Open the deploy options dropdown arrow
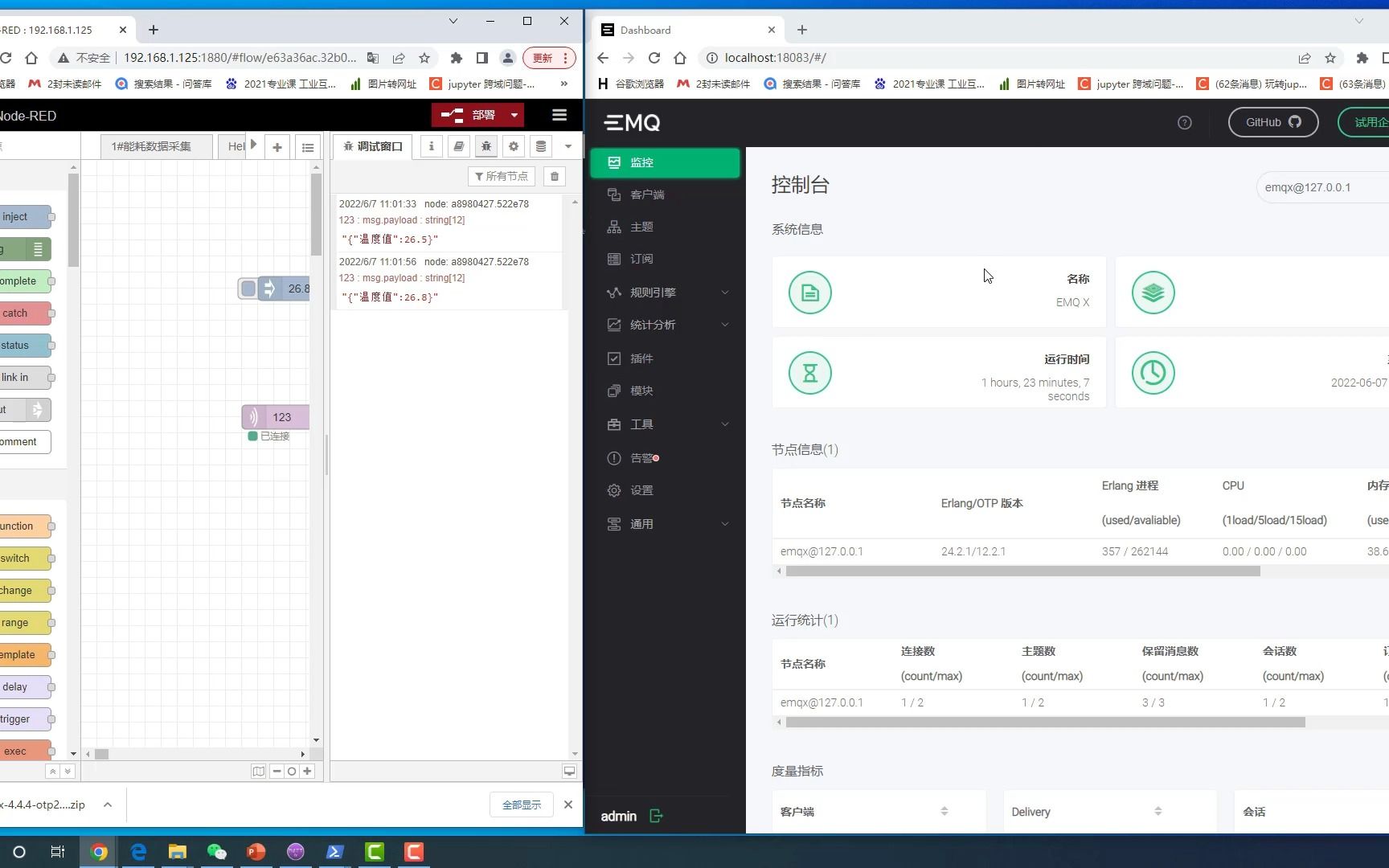1389x868 pixels. click(514, 115)
